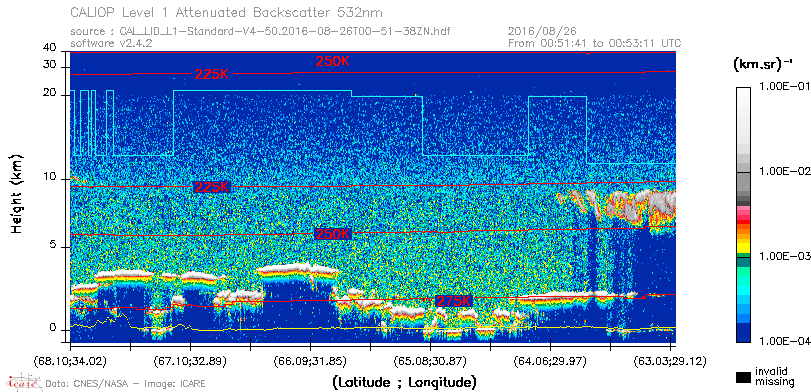
Task: Click the '275K' isotherm label
Action: point(454,301)
